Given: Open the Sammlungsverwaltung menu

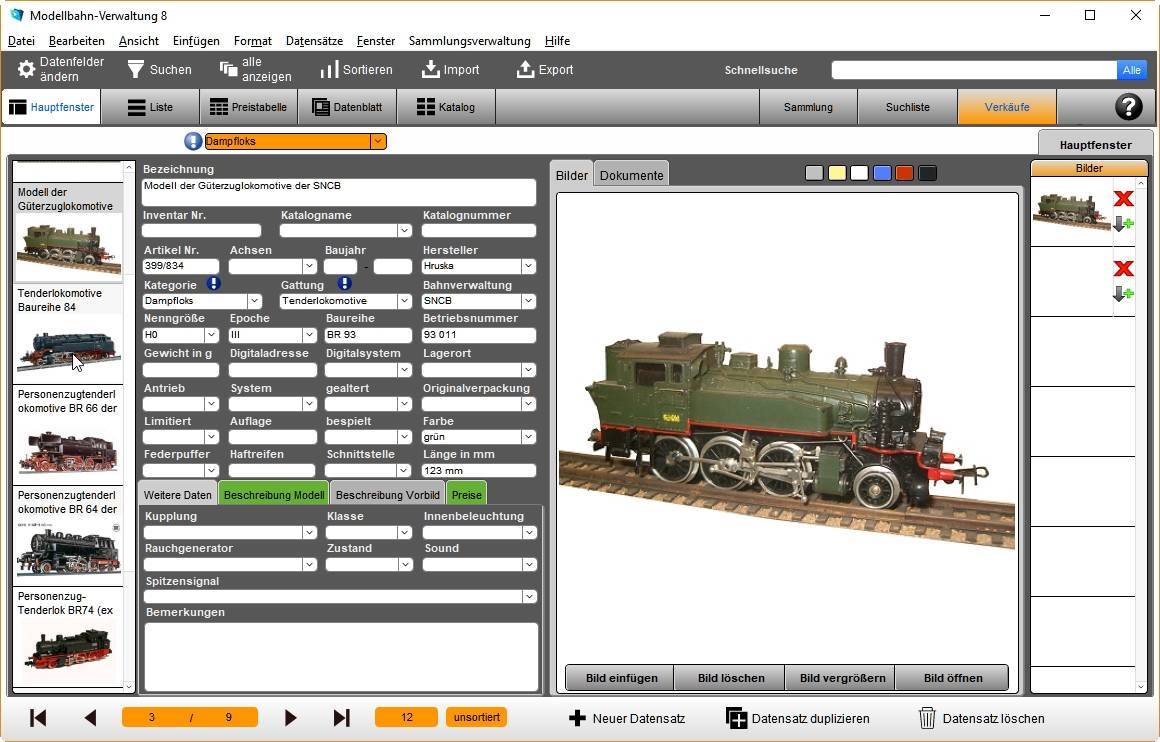Looking at the screenshot, I should tap(469, 41).
